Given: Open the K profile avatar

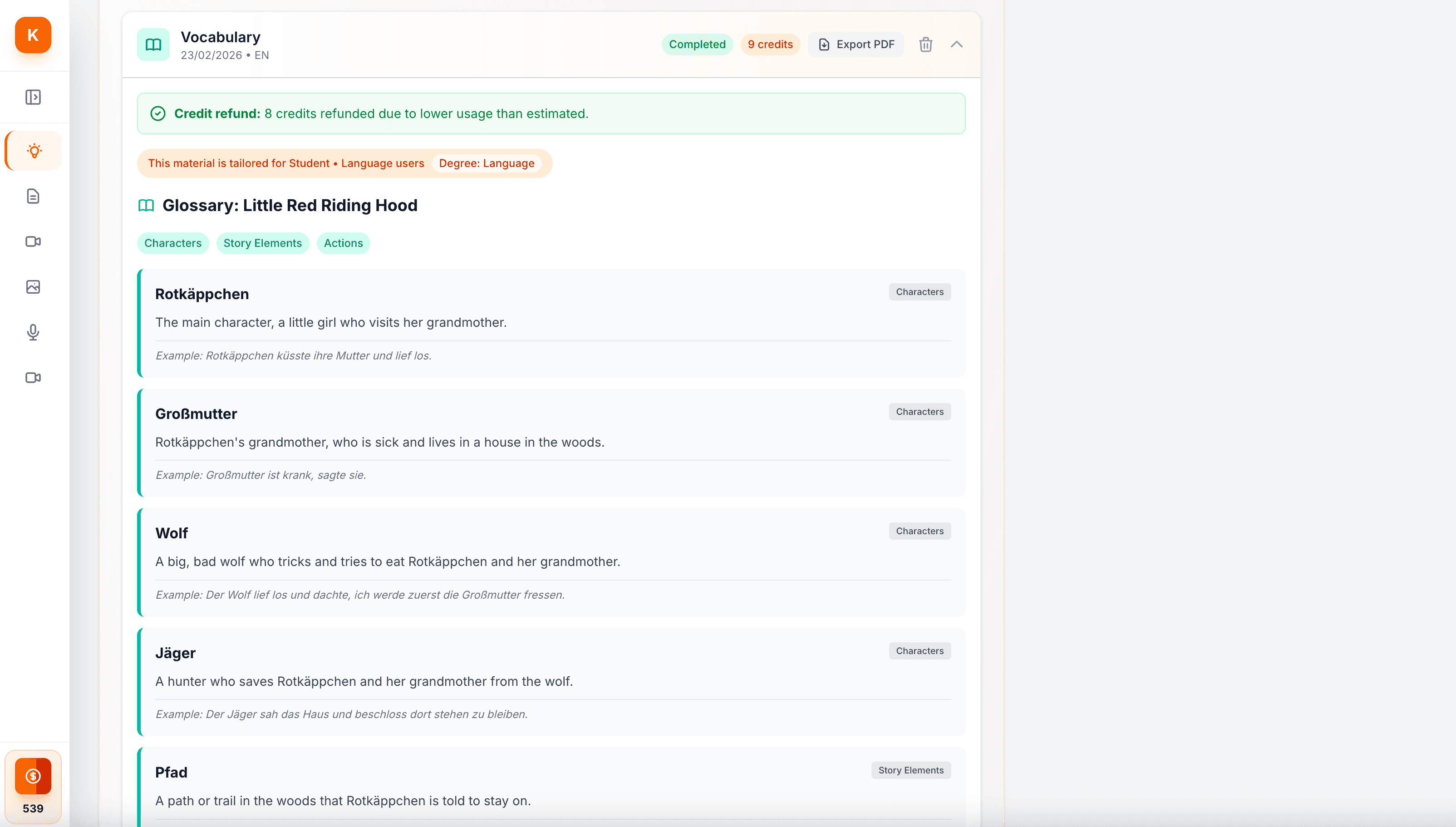Looking at the screenshot, I should (x=32, y=35).
